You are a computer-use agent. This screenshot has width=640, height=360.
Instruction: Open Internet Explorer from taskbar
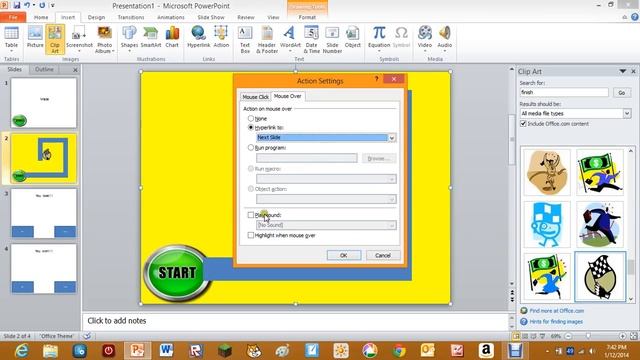[x=21, y=351]
